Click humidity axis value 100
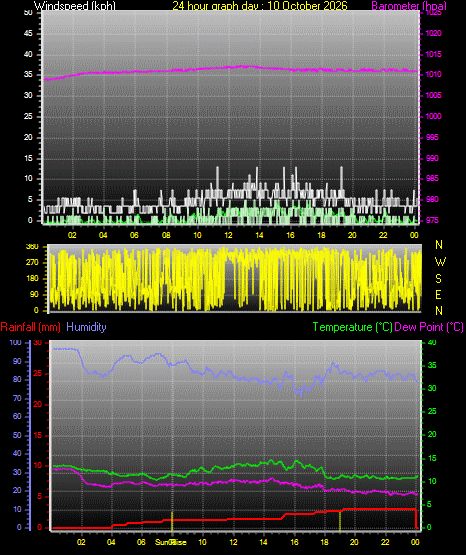Screen dimensions: 466x555 tap(15, 343)
